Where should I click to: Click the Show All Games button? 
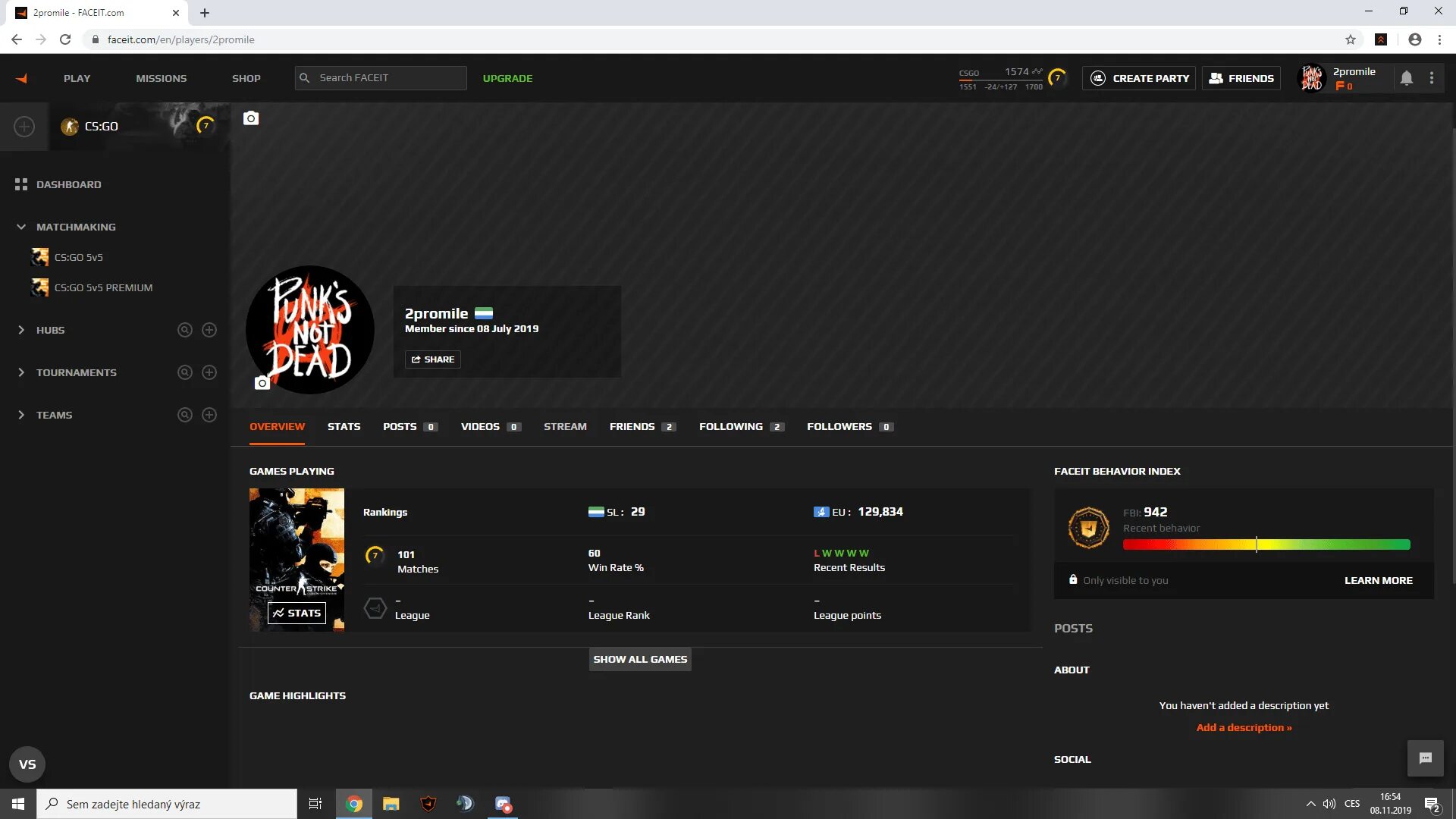(640, 659)
